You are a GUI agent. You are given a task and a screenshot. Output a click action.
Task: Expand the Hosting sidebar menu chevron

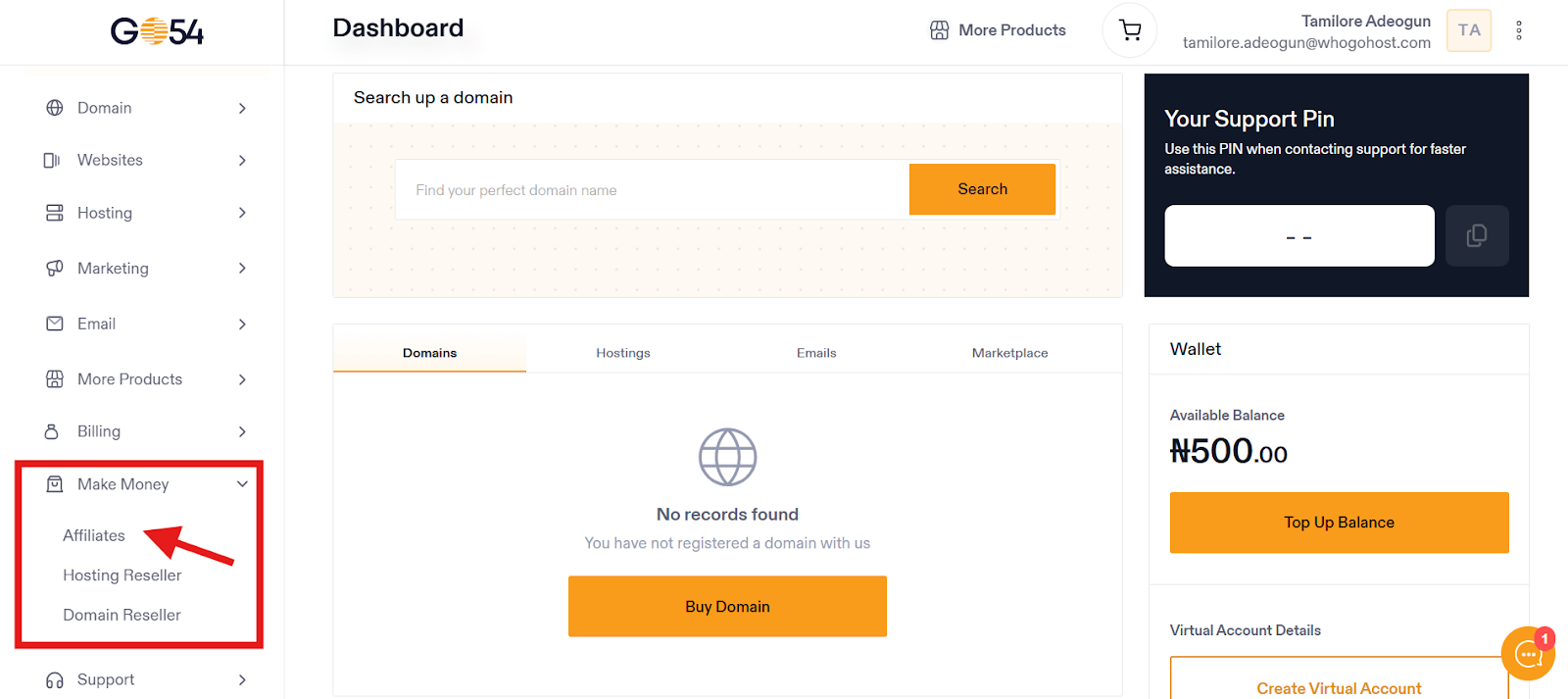click(242, 213)
